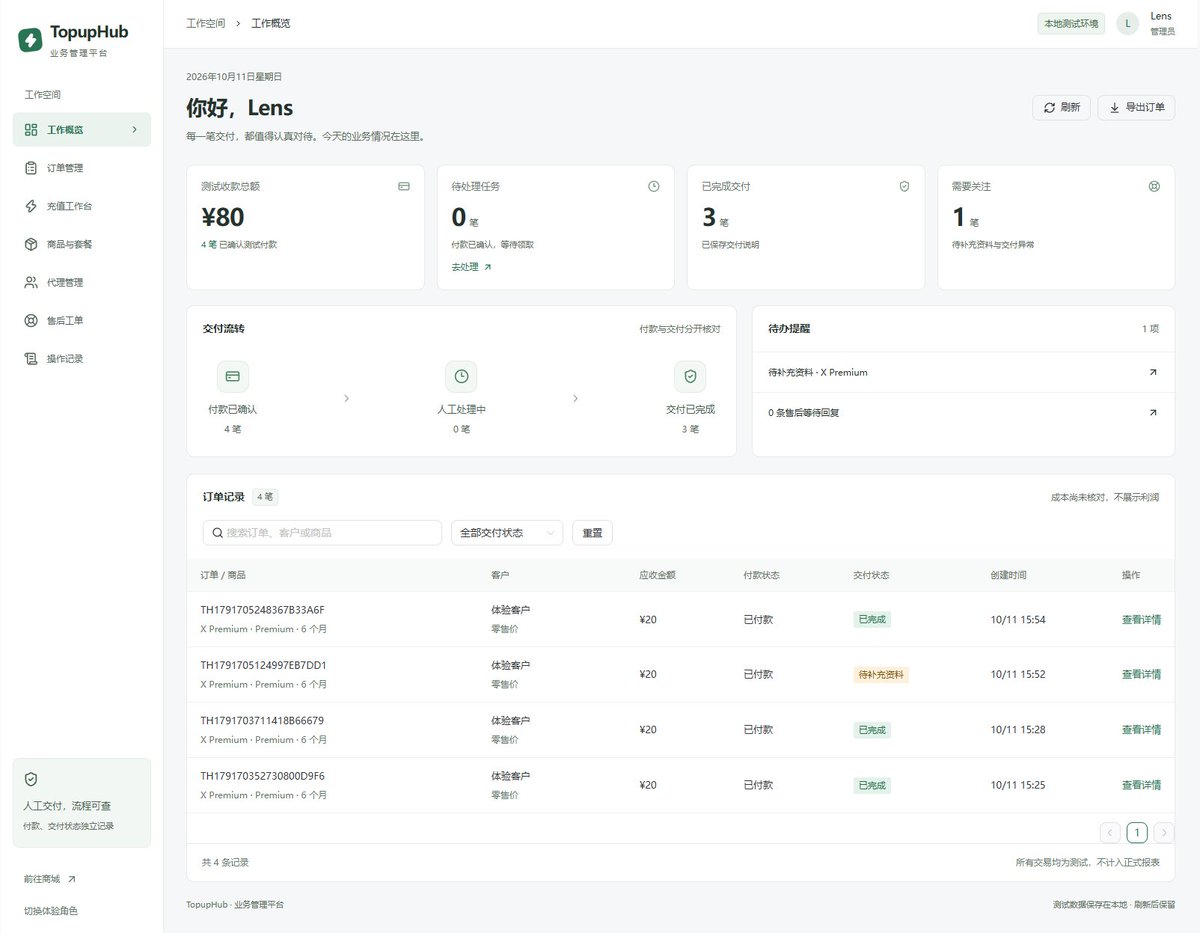Screen dimensions: 1200x933
Task: Click the previous page arrow
Action: (x=1110, y=832)
